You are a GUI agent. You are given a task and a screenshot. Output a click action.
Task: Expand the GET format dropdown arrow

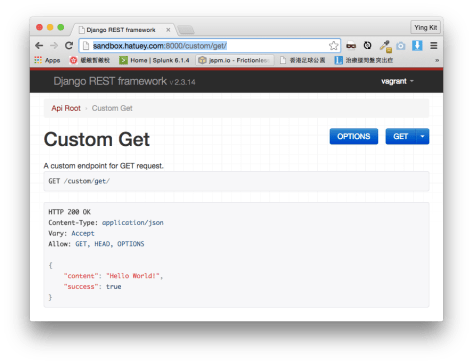tap(422, 136)
